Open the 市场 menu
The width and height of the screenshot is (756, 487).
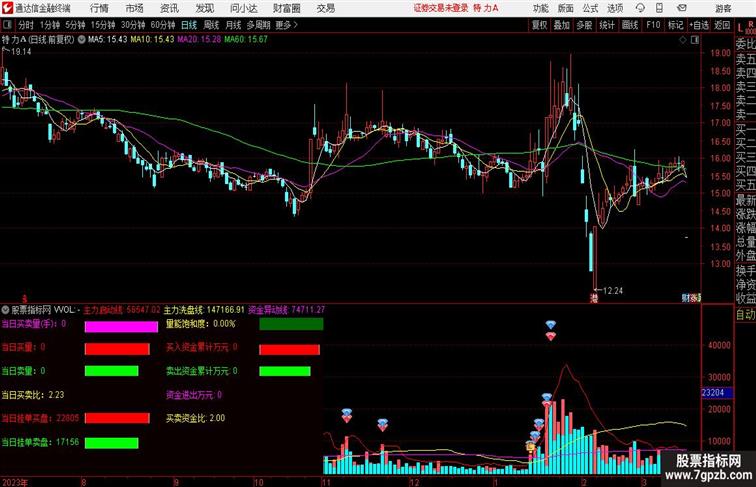[135, 8]
